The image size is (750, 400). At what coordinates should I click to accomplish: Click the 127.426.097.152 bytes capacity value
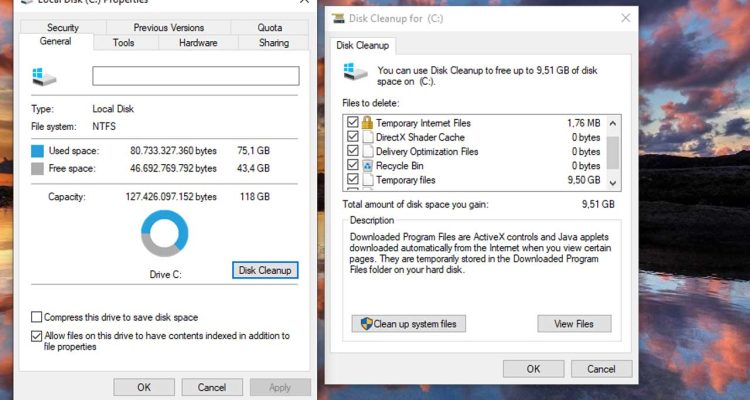pyautogui.click(x=171, y=197)
